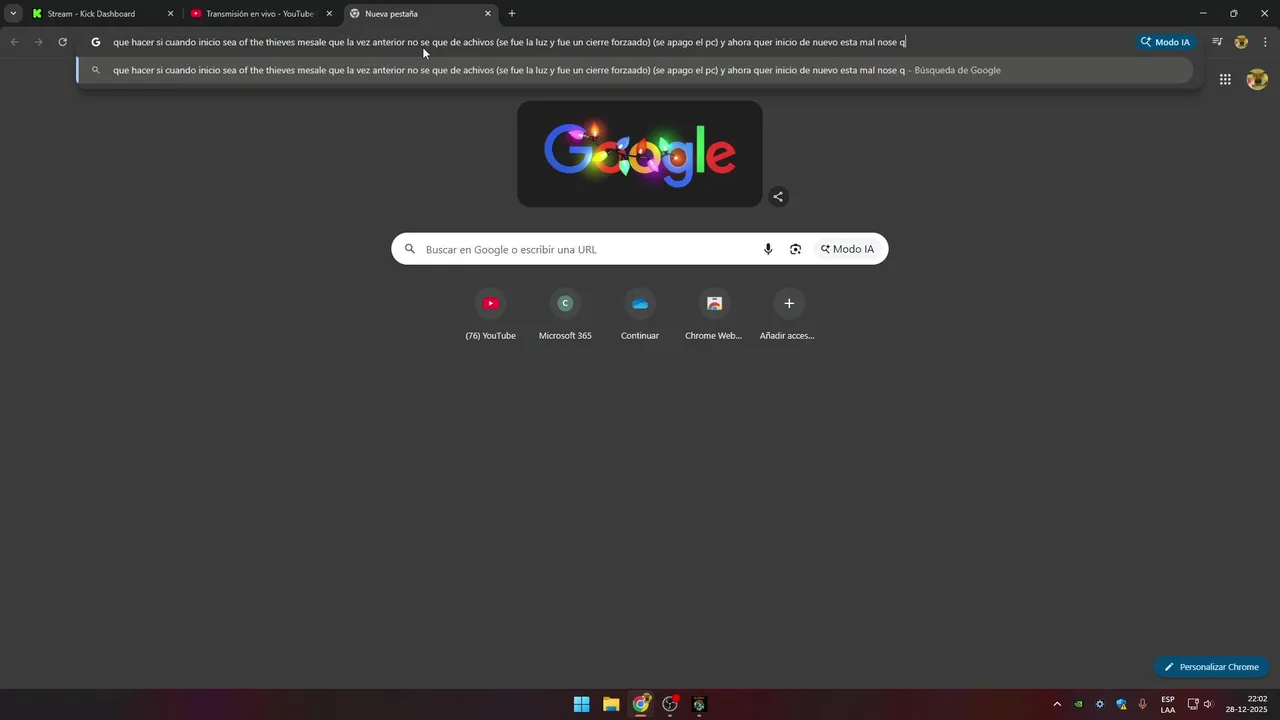This screenshot has height=720, width=1280.
Task: Open the network status tray icon
Action: click(1193, 704)
